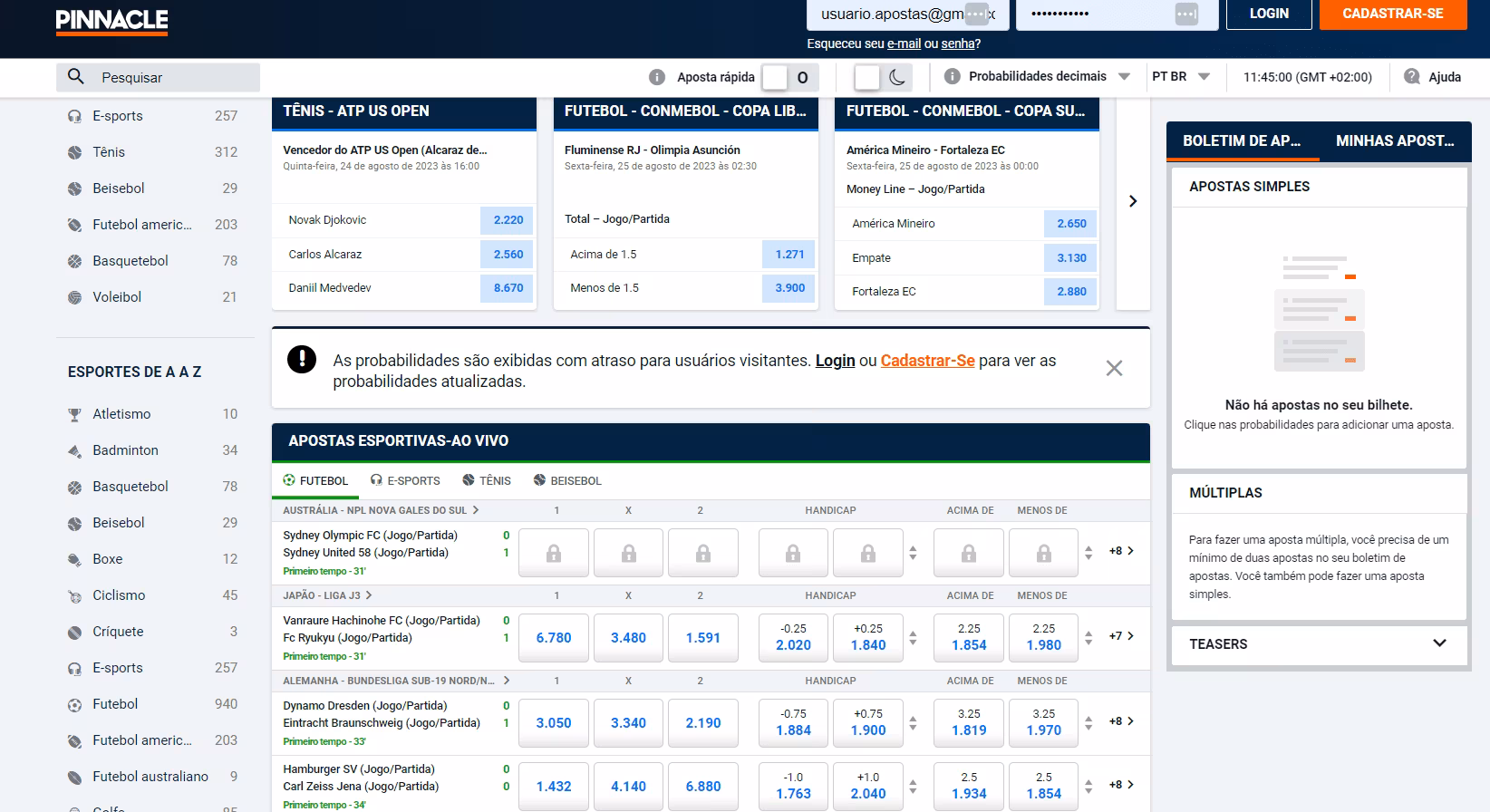Open the PT BR language dropdown
1490x812 pixels.
1181,77
